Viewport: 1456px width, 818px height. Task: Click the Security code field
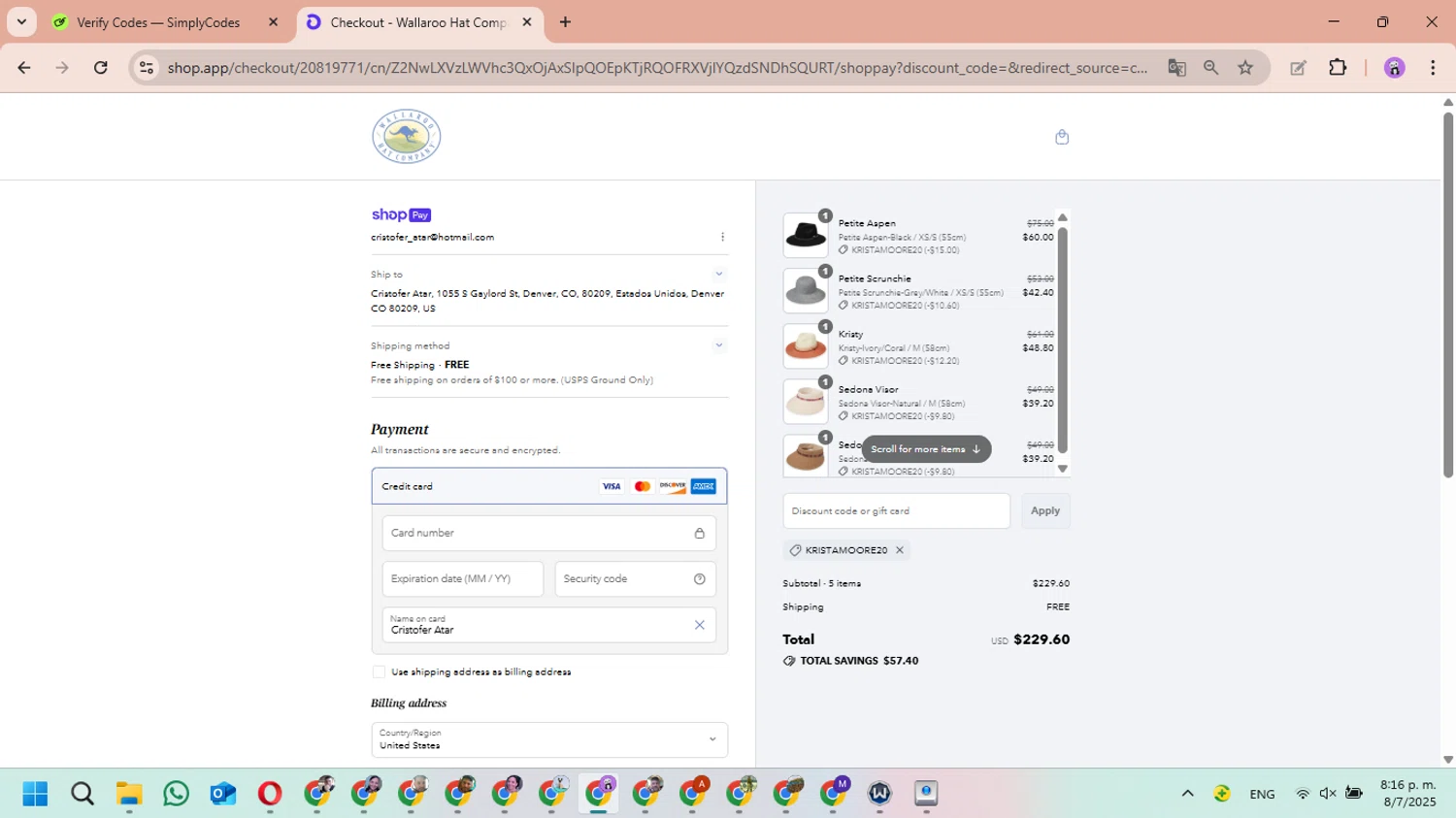[x=635, y=579]
